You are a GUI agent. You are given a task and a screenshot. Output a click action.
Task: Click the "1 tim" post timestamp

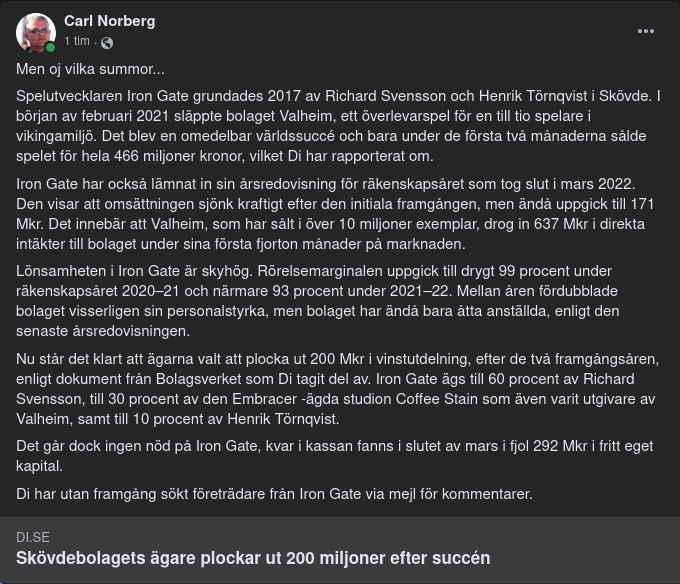[77, 42]
